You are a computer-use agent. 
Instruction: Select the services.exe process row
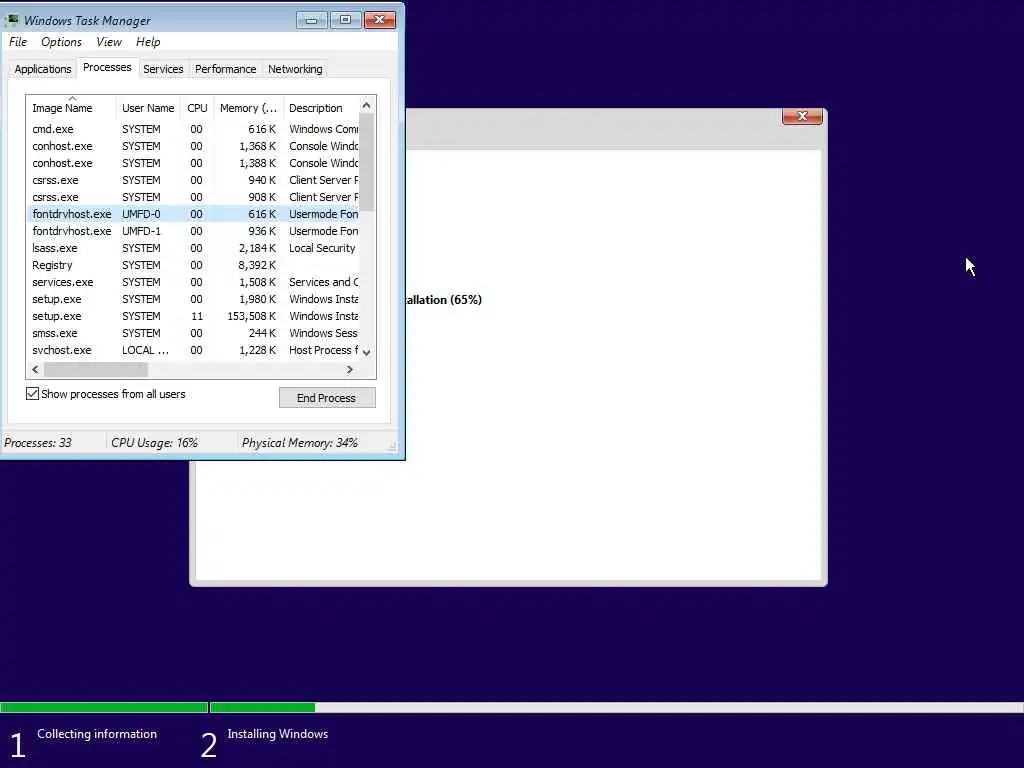point(193,282)
